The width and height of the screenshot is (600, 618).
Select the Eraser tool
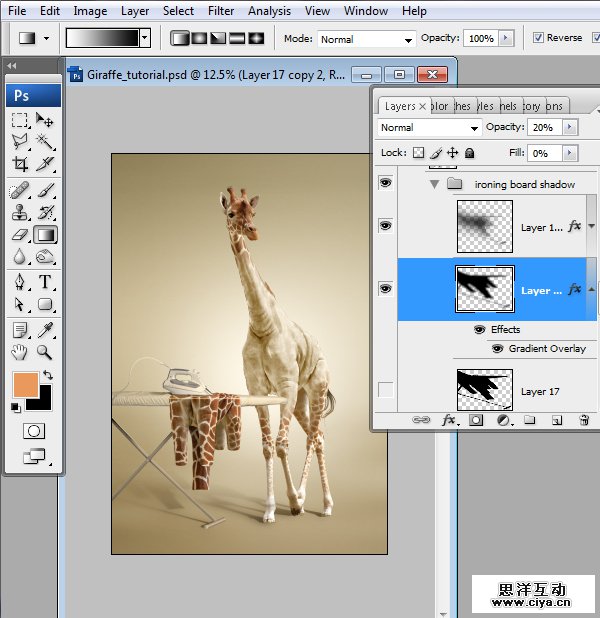[19, 235]
